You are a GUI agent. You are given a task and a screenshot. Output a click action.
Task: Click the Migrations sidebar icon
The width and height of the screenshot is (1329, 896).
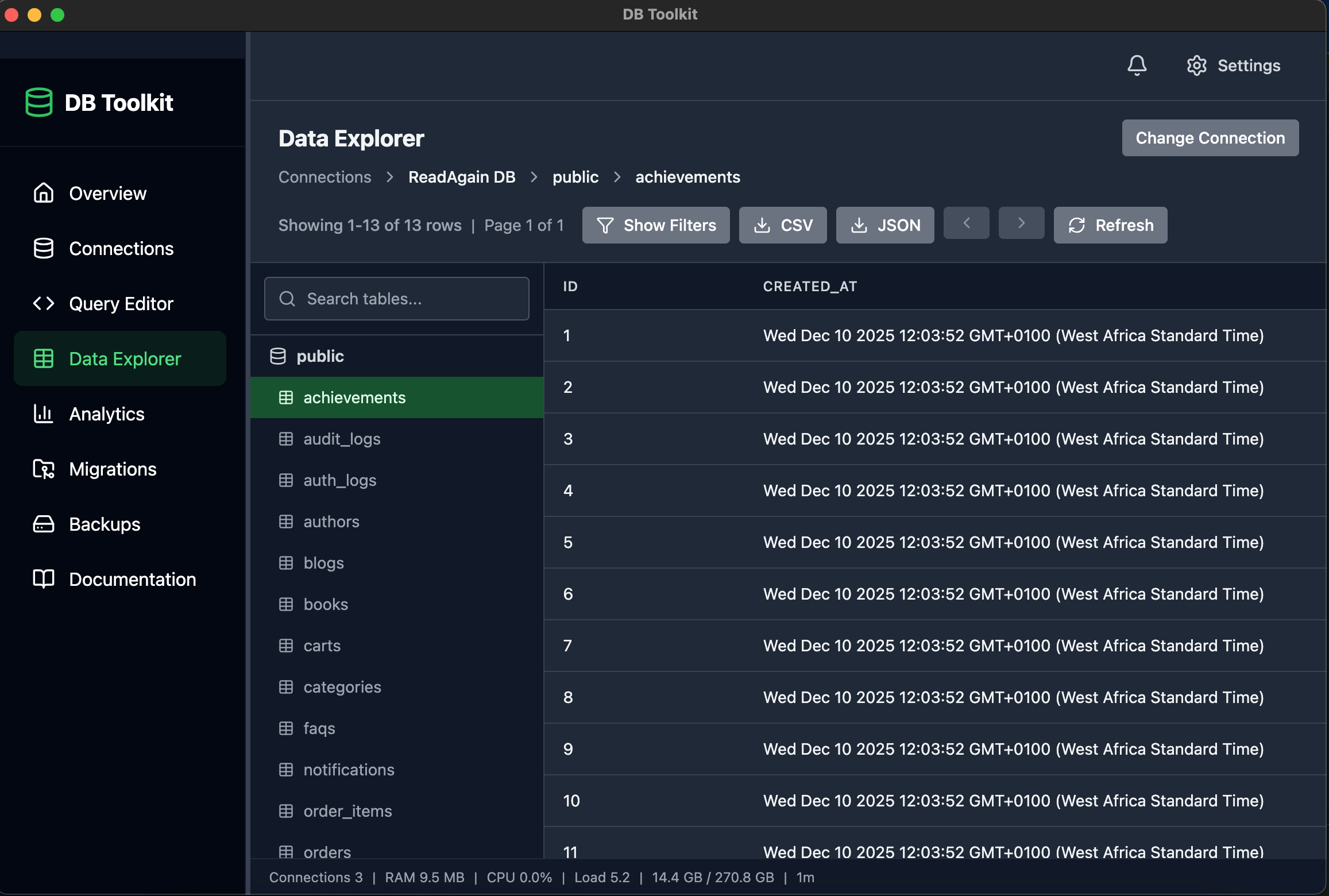click(x=43, y=469)
